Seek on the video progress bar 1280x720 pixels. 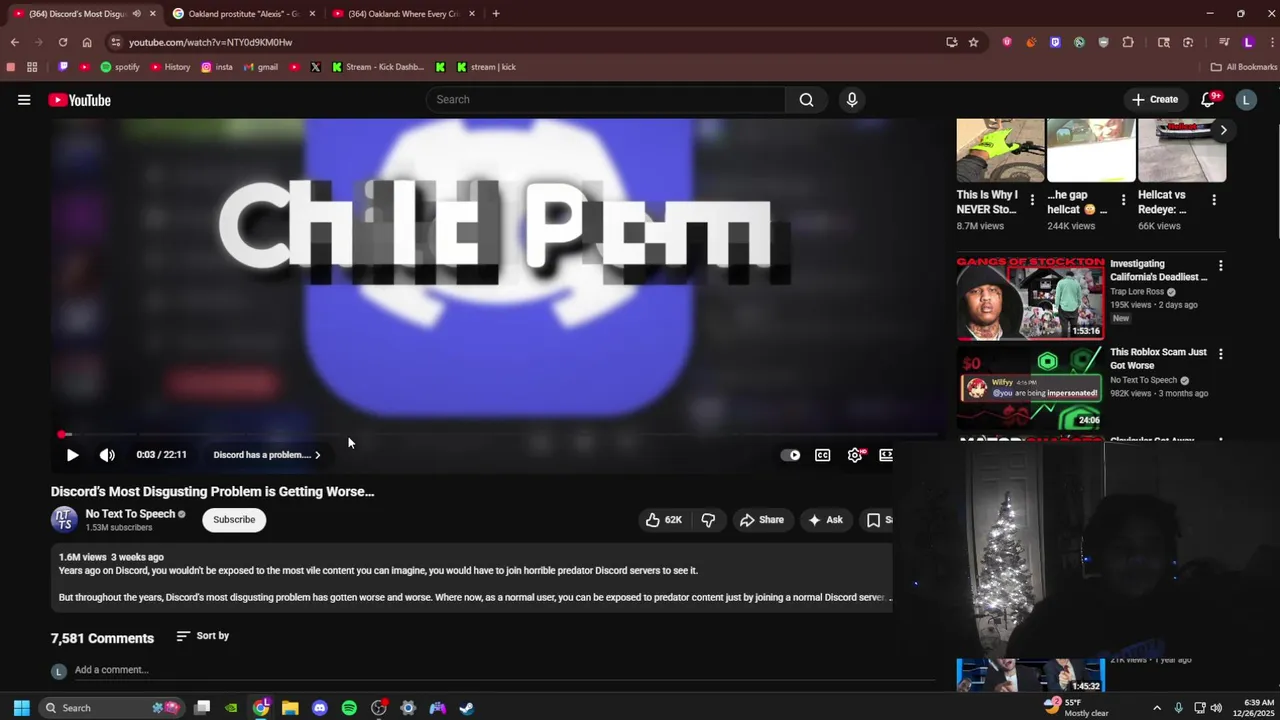(x=498, y=435)
